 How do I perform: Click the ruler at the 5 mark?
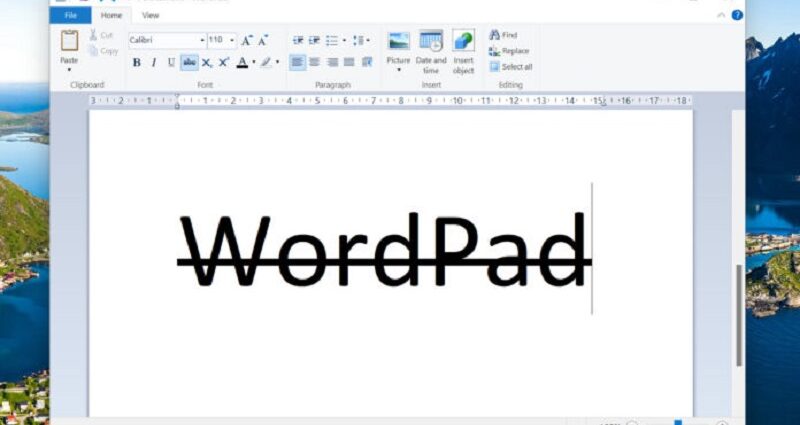pyautogui.click(x=317, y=101)
